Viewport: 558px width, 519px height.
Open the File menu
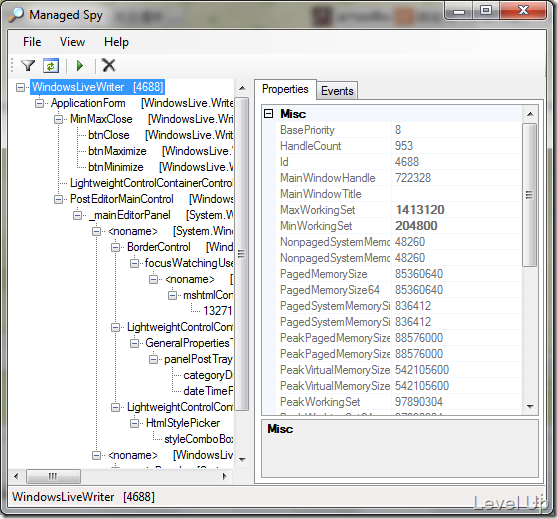32,42
